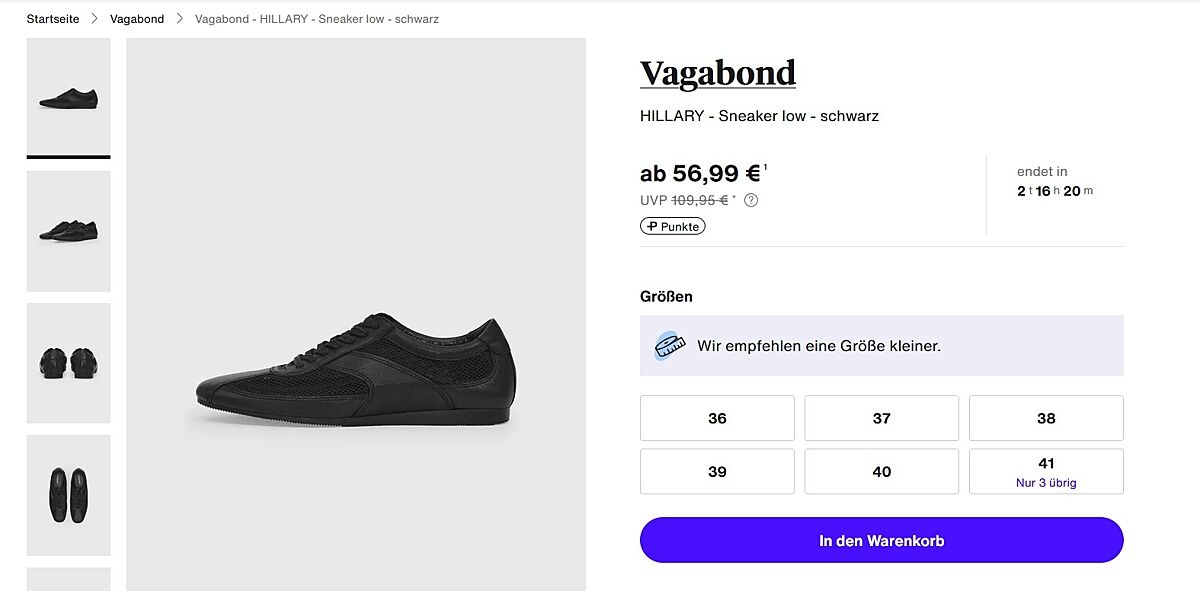Click the UVP help question mark icon
The image size is (1200, 591).
pyautogui.click(x=751, y=200)
